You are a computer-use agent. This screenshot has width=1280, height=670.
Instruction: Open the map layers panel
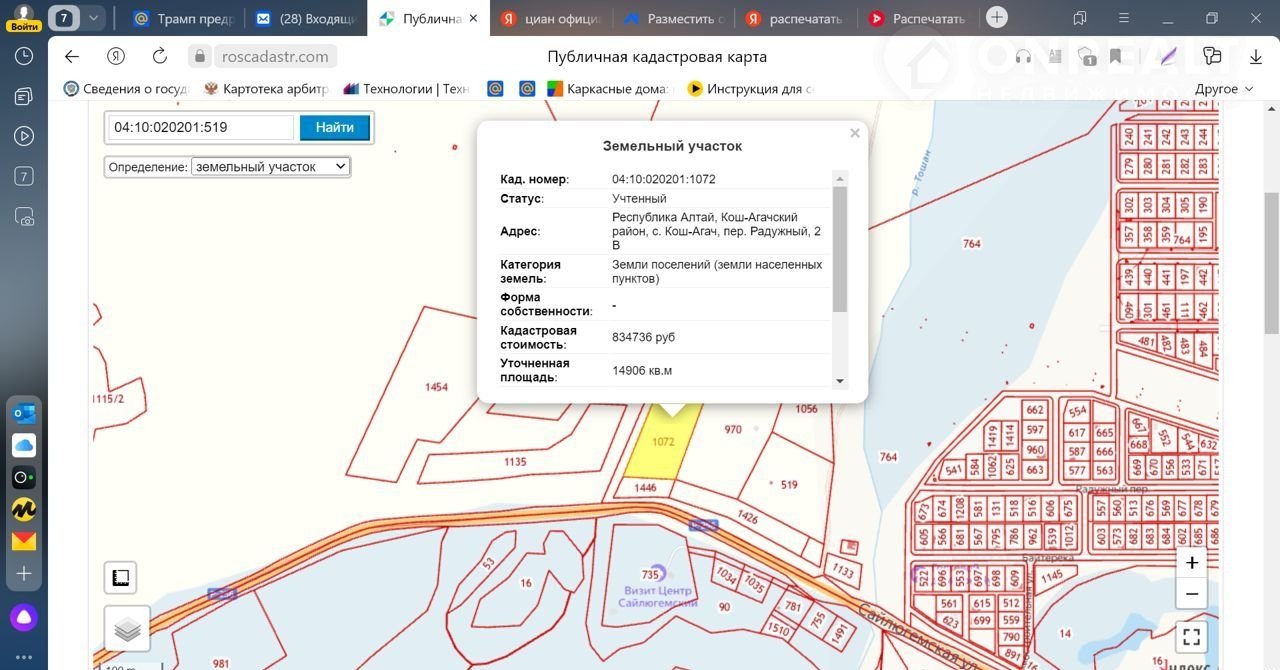click(x=127, y=629)
